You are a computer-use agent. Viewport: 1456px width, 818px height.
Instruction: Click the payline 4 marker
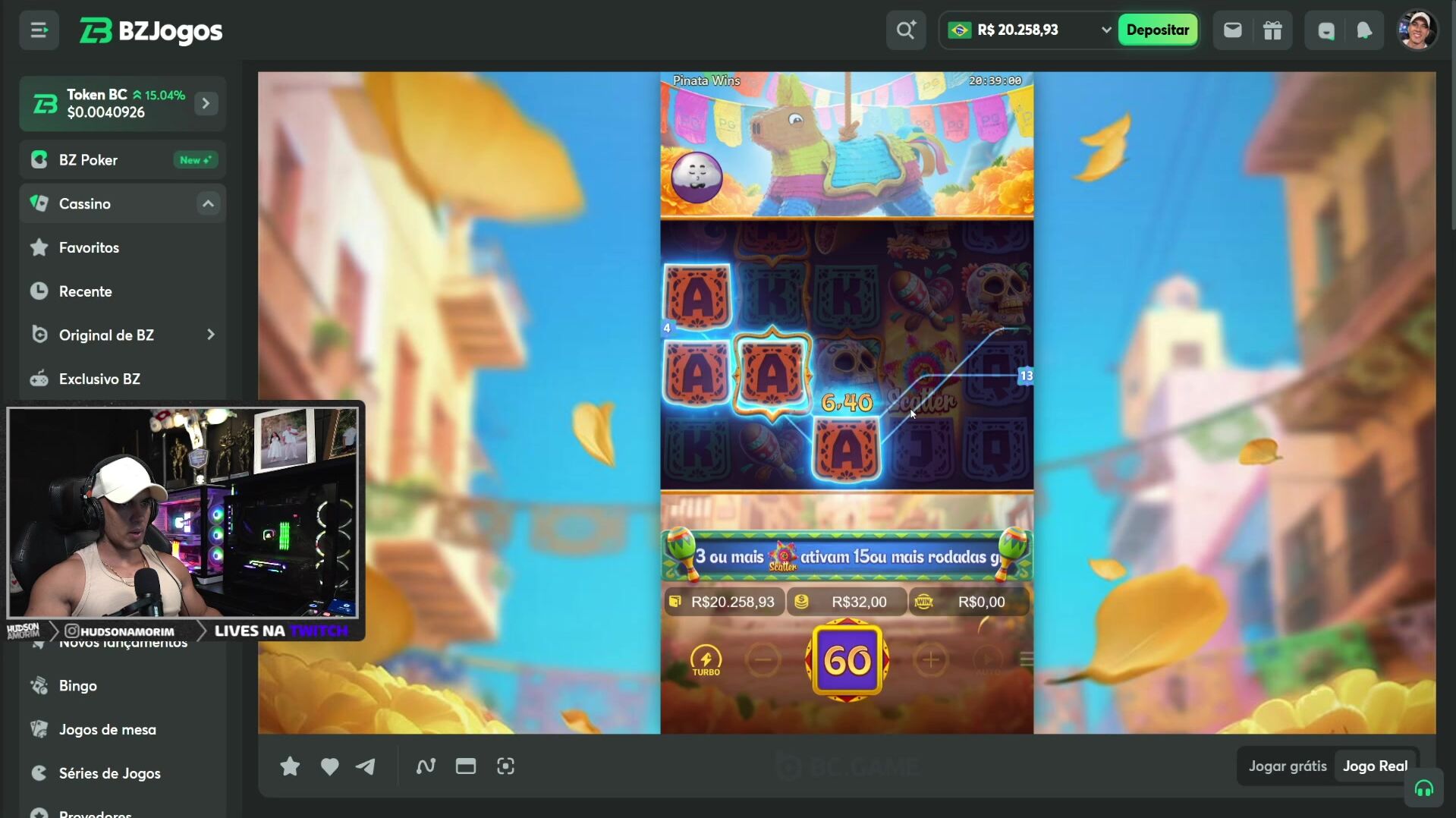point(667,328)
